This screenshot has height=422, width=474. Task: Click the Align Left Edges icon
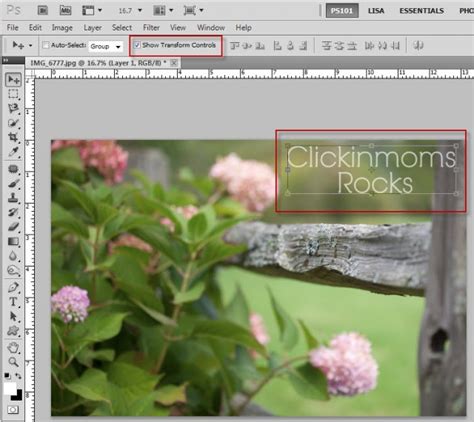(x=277, y=45)
